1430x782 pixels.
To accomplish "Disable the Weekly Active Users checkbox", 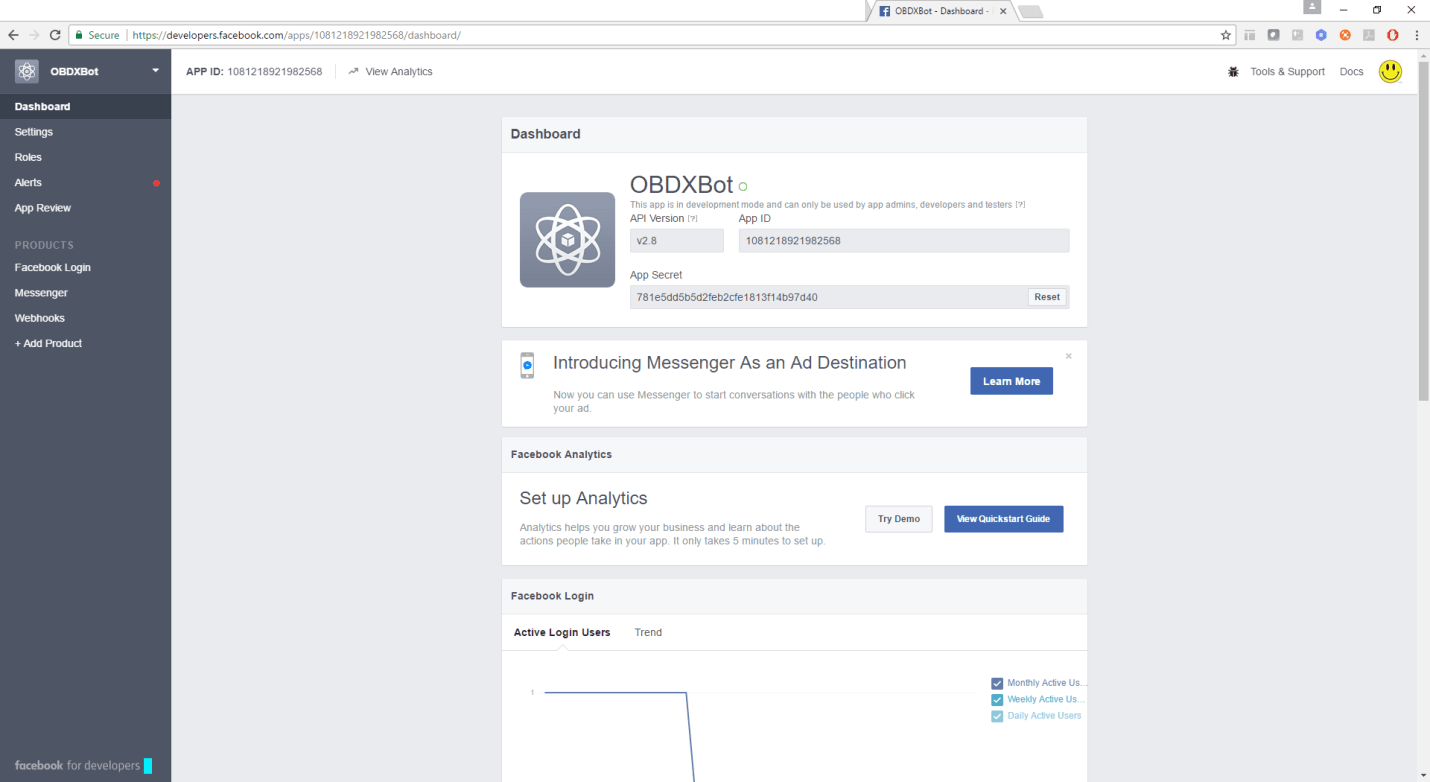I will tap(997, 699).
